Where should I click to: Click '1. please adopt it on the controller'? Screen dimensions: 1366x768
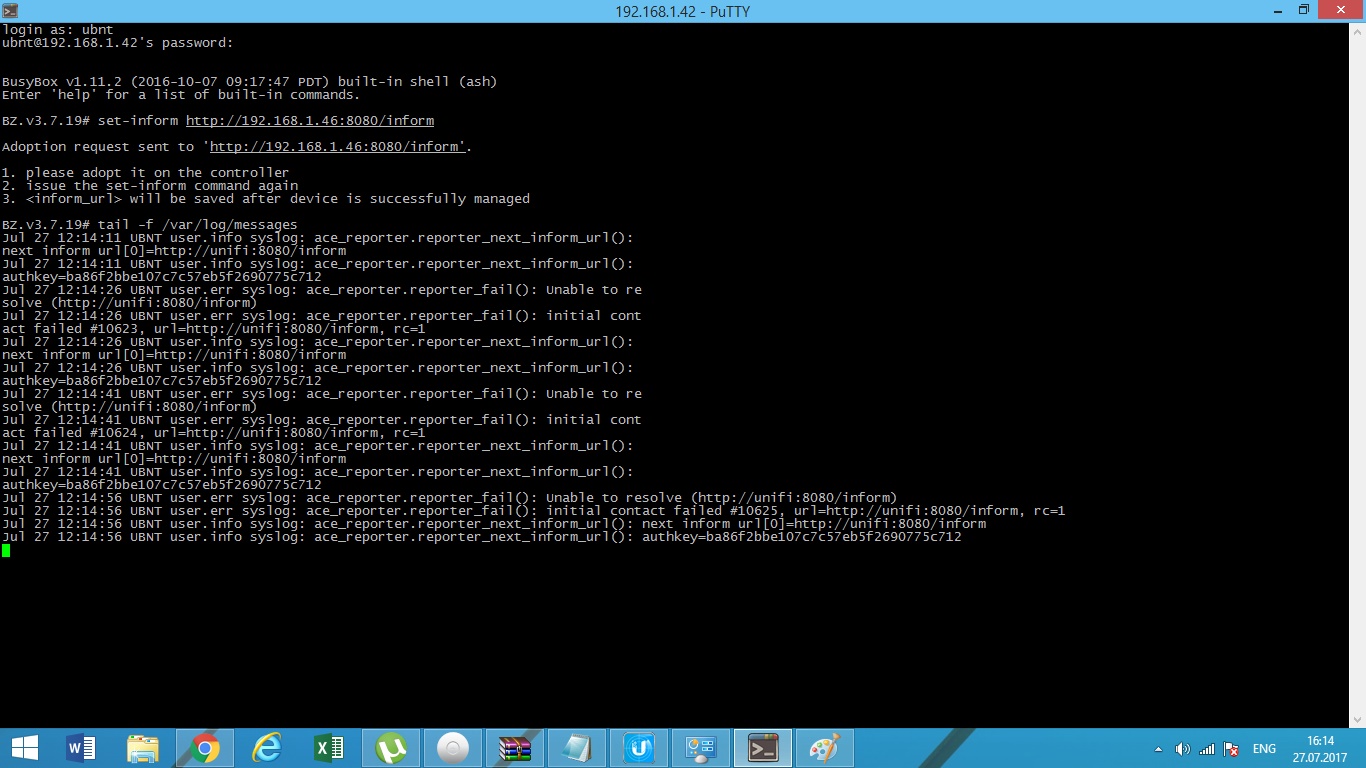pos(145,173)
